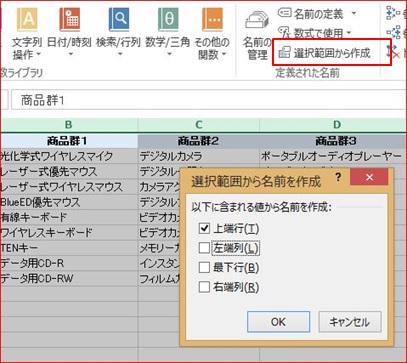
Task: Expand the 日付/時刻 dropdown arrow
Action: [70, 54]
